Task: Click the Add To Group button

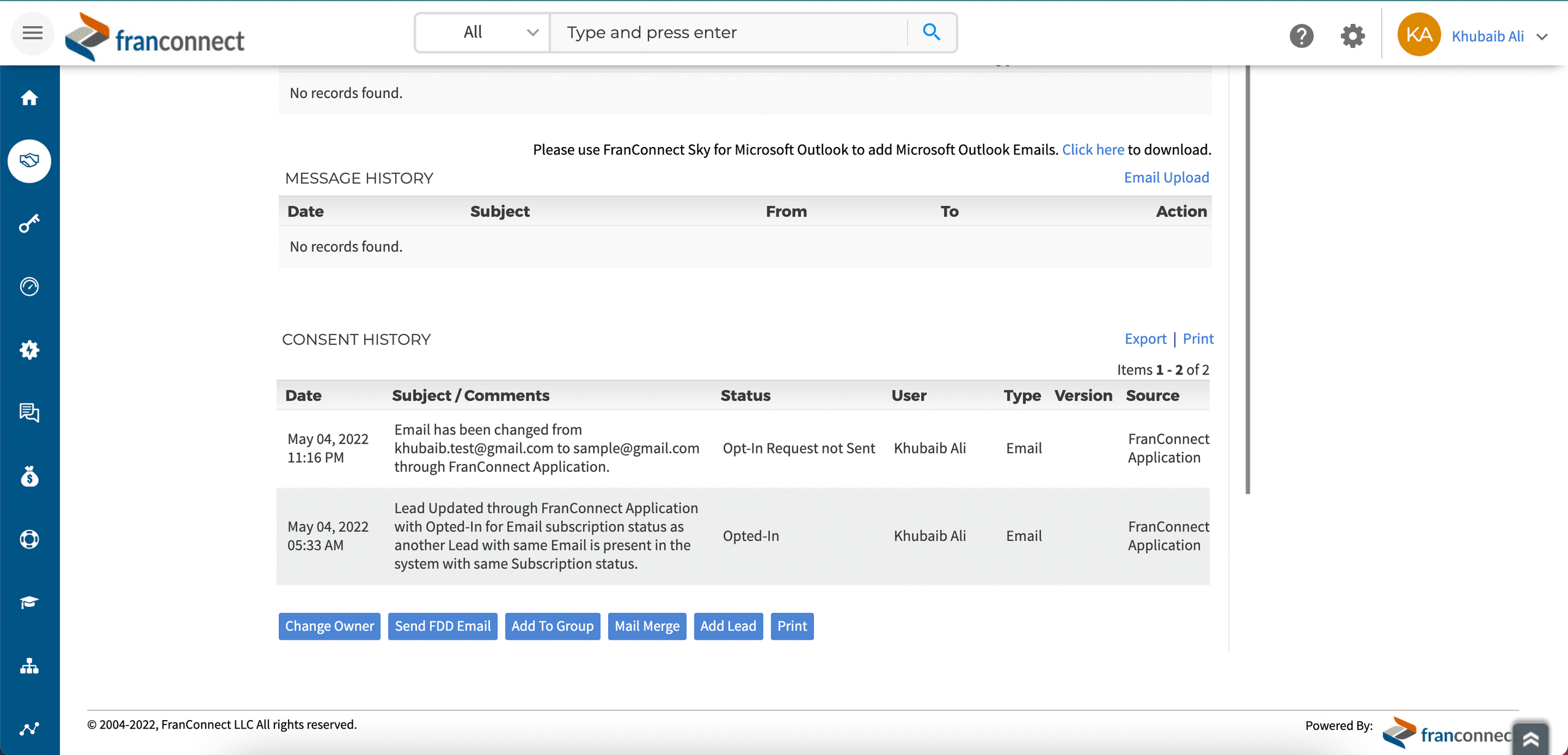Action: tap(552, 626)
